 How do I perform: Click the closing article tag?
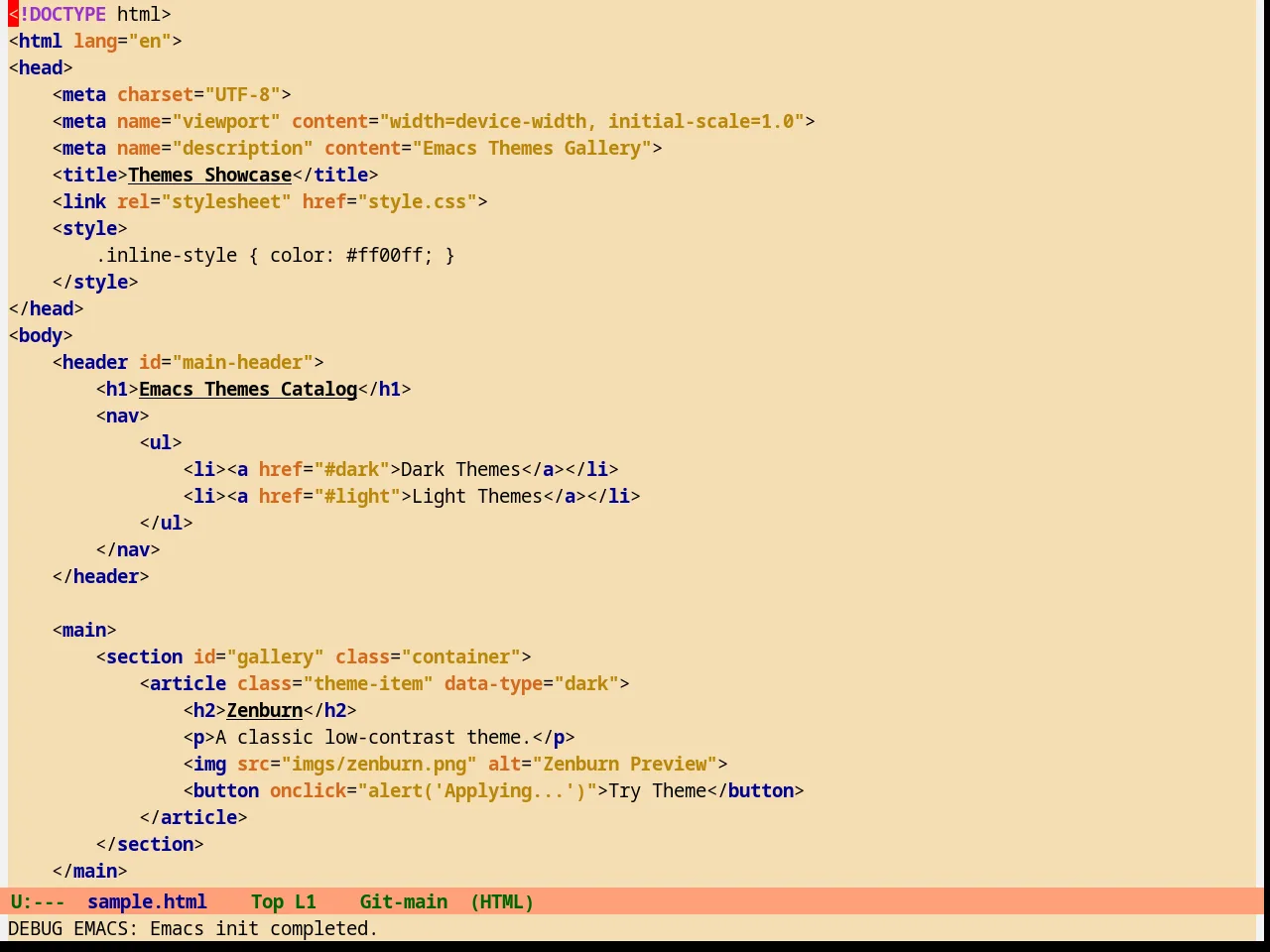pos(193,817)
